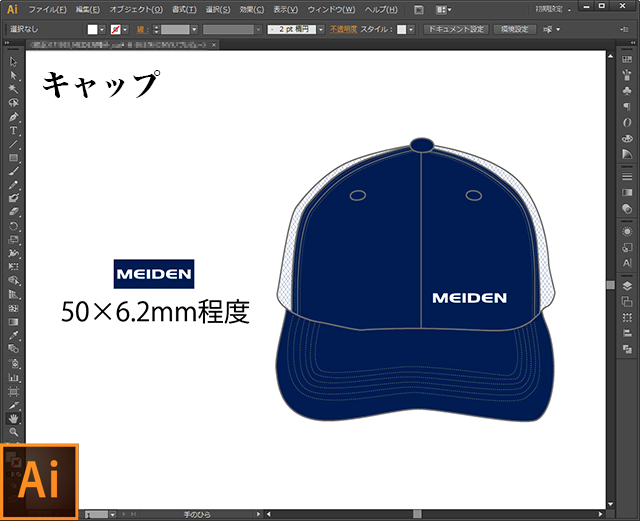Open the Color palette panel icon
The height and width of the screenshot is (521, 640).
click(627, 138)
